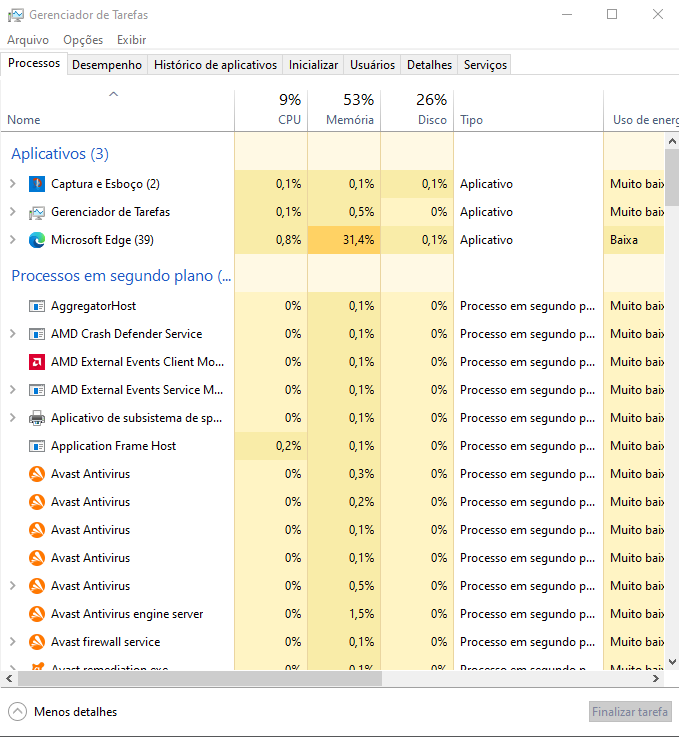
Task: Select the Processos tab
Action: tap(34, 63)
